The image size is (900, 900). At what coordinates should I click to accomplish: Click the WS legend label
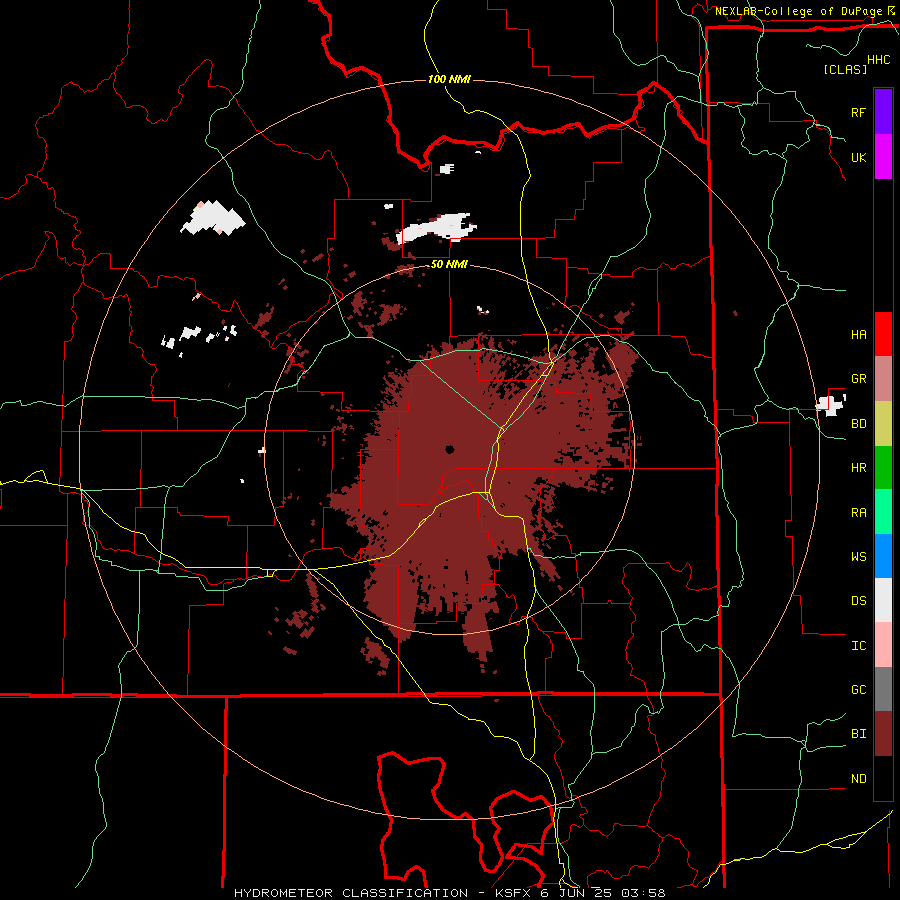[858, 557]
